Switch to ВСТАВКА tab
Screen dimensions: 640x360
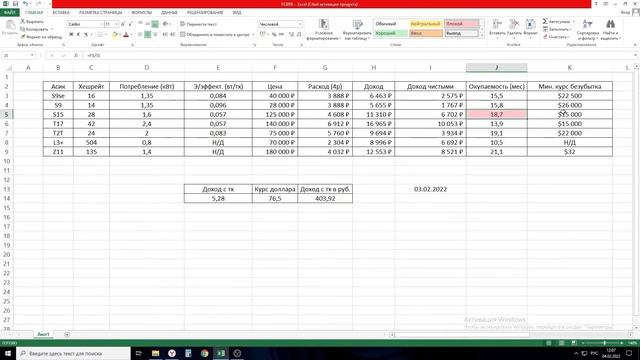point(61,13)
